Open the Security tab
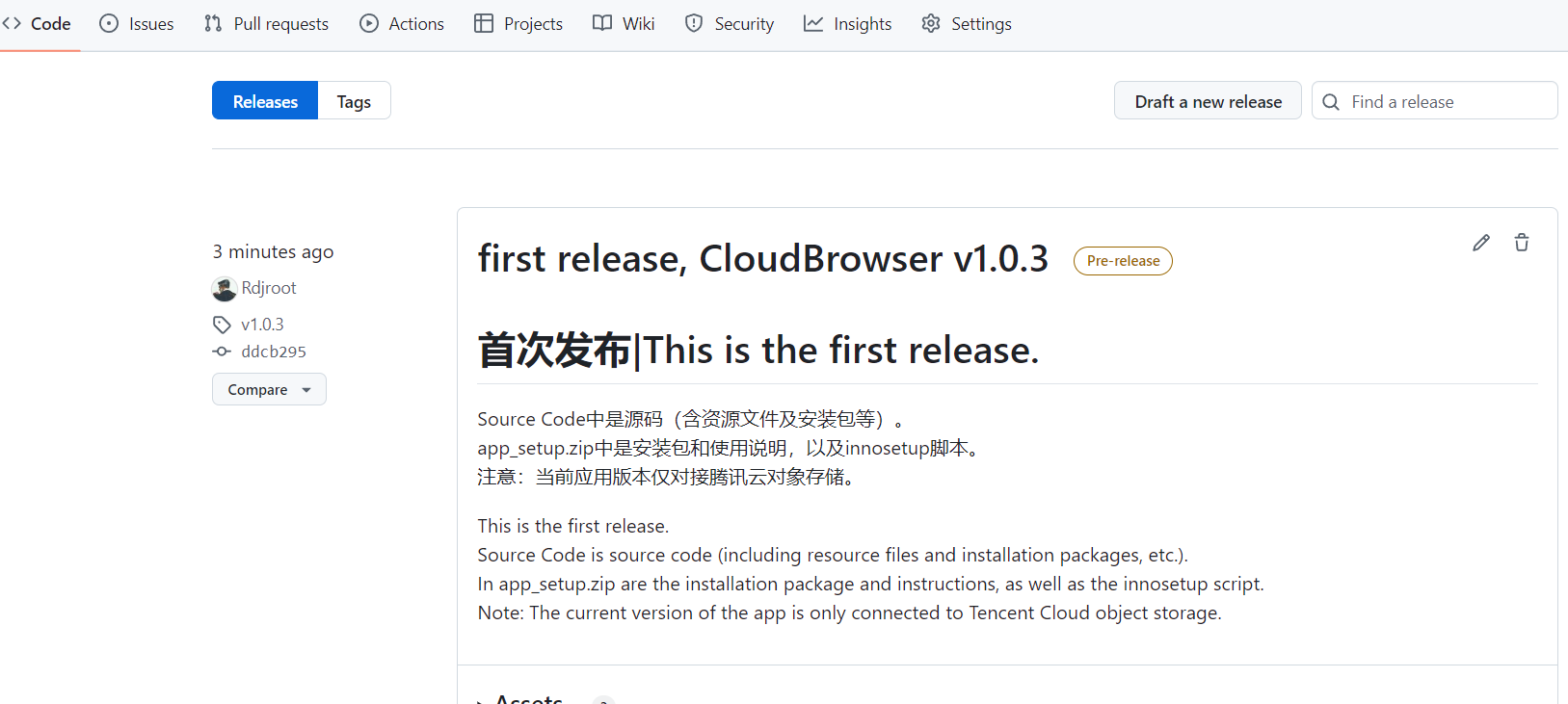The image size is (1568, 704). click(x=730, y=24)
